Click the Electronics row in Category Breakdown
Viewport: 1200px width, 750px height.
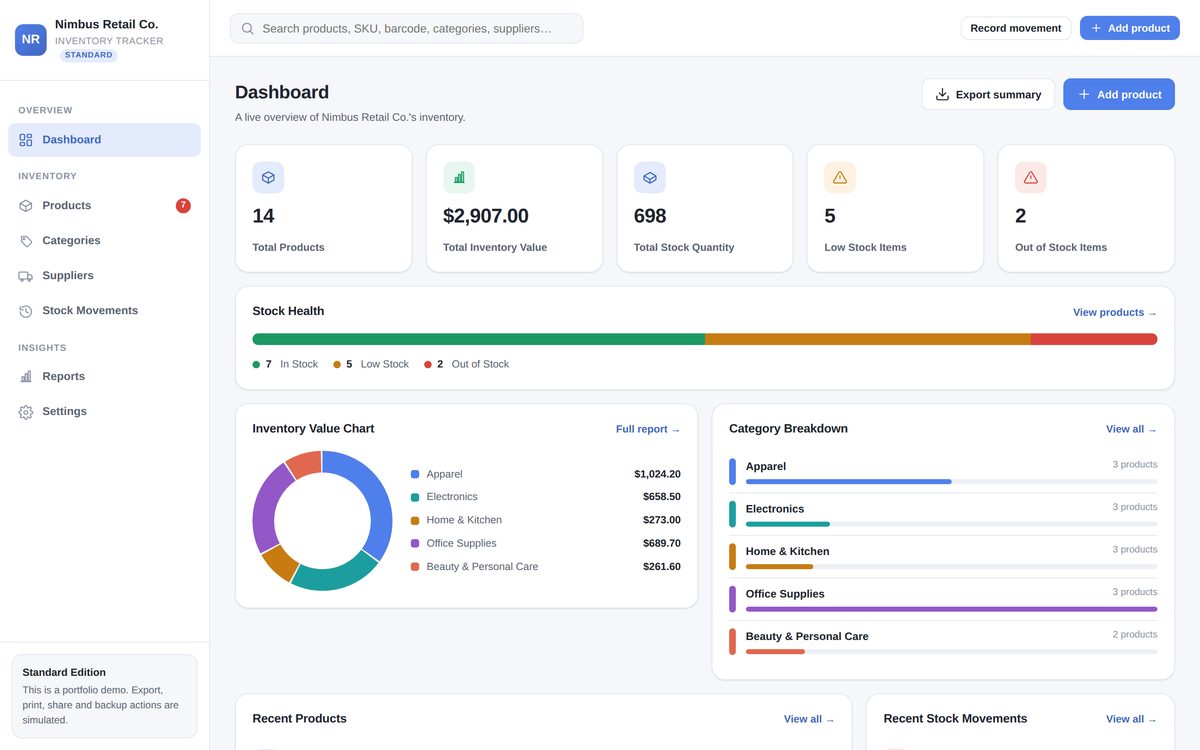[x=943, y=514]
